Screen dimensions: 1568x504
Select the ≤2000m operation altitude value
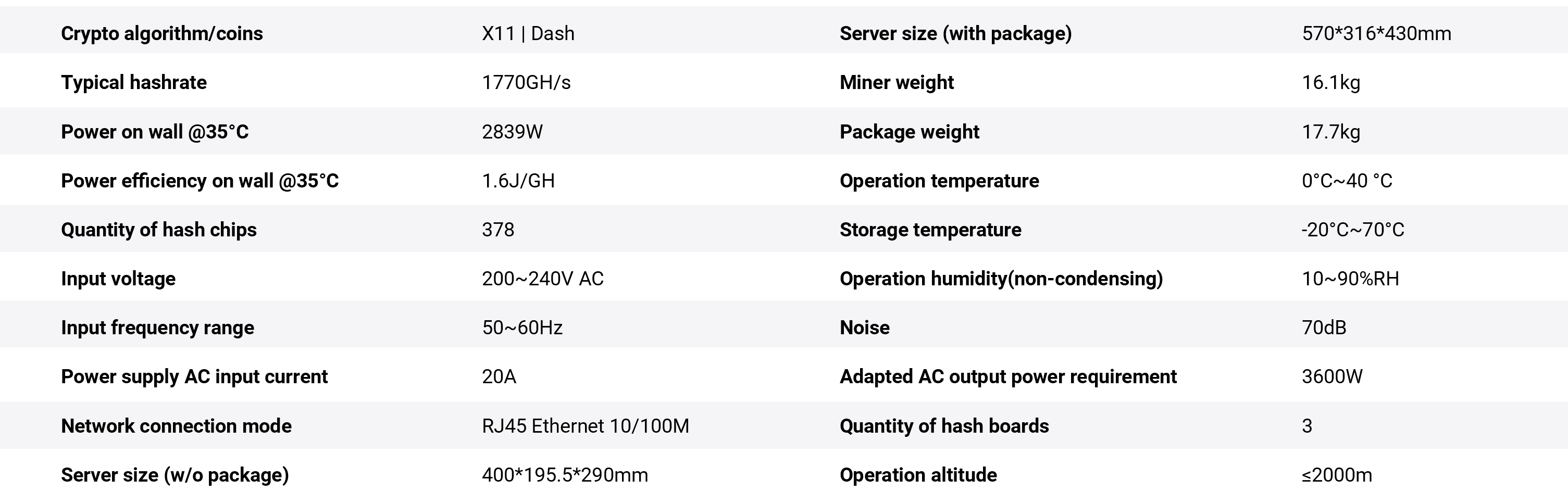click(x=1337, y=475)
